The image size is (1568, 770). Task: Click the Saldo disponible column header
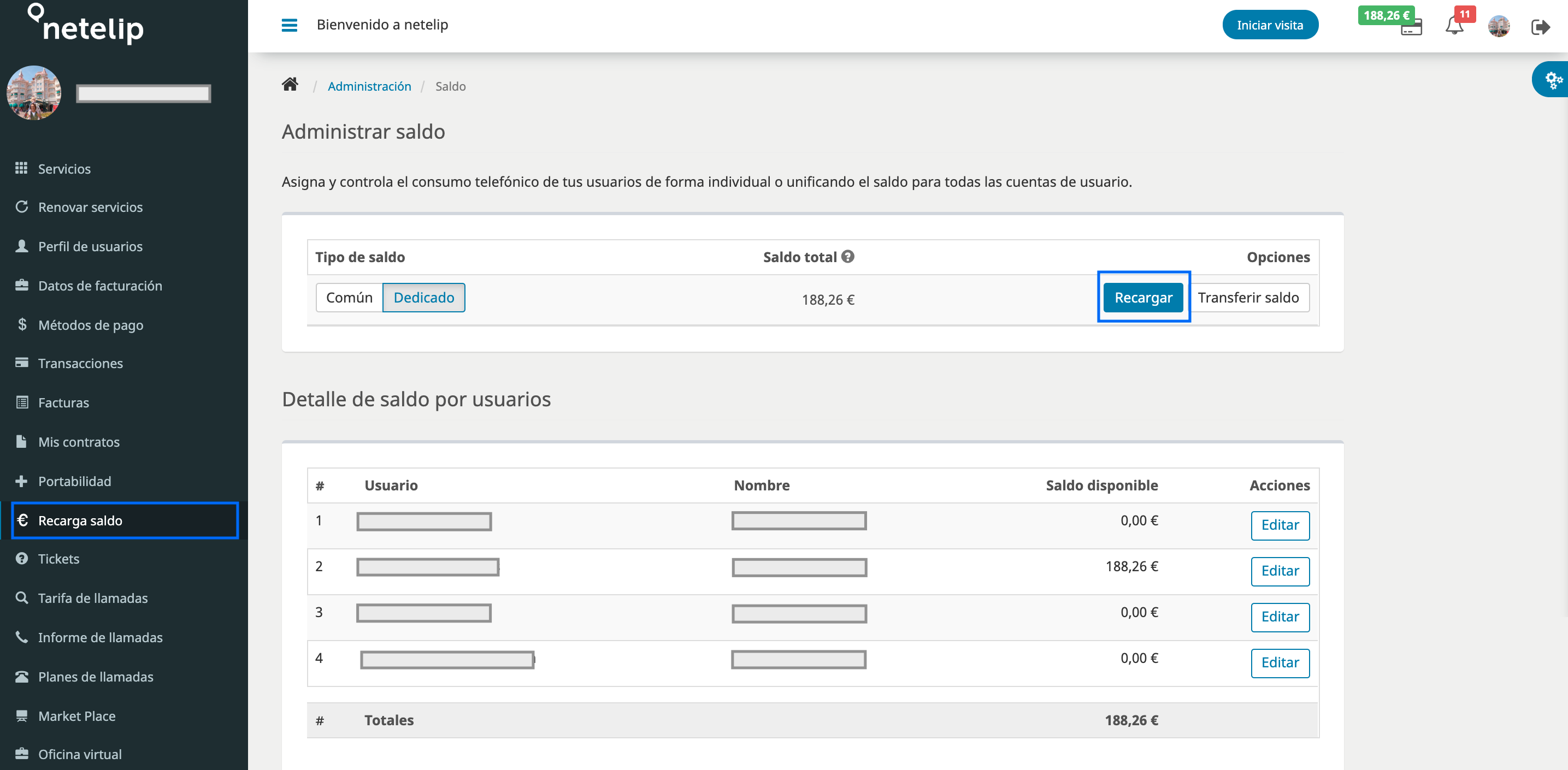(x=1102, y=485)
